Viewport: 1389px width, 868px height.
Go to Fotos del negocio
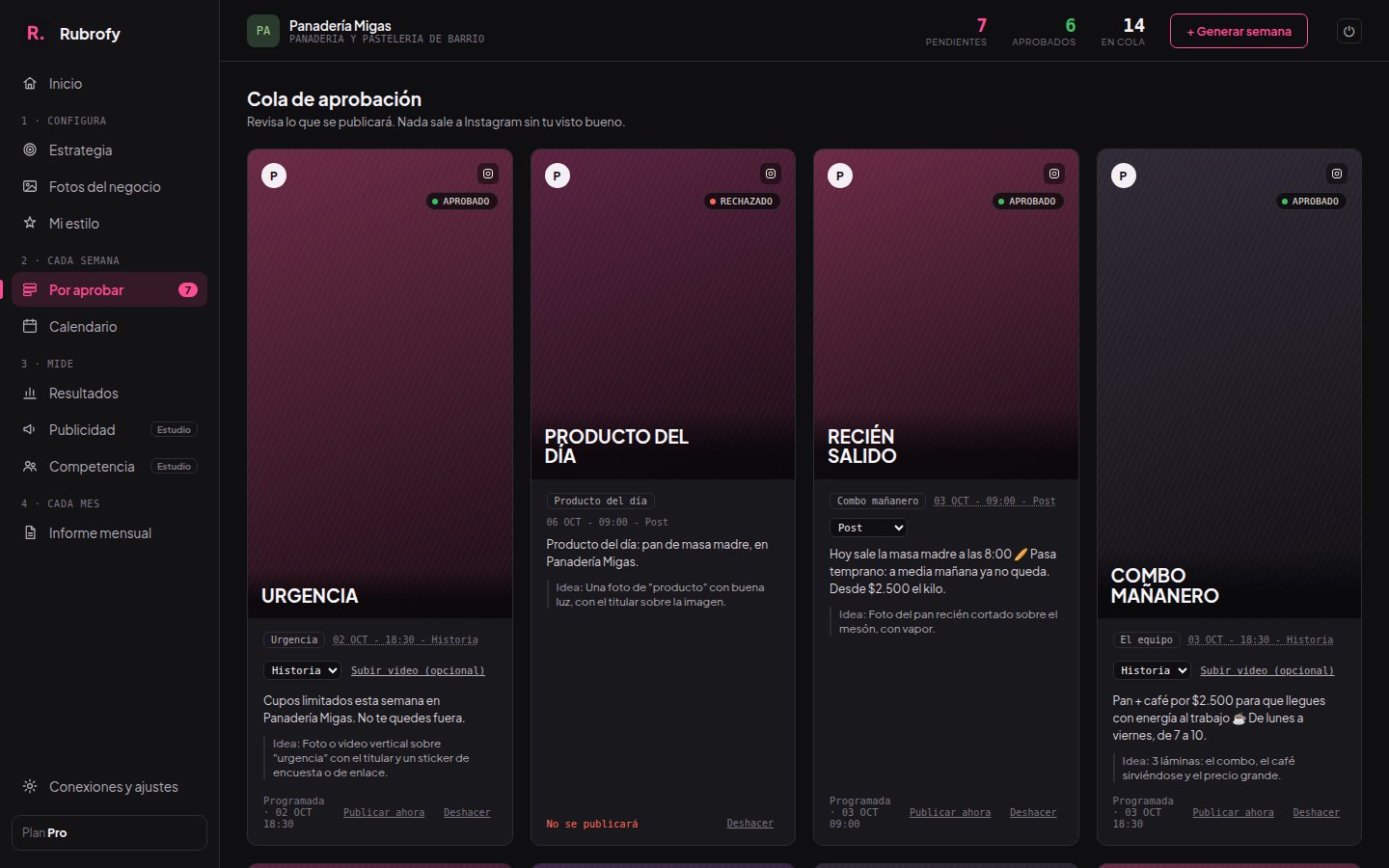pos(109,187)
